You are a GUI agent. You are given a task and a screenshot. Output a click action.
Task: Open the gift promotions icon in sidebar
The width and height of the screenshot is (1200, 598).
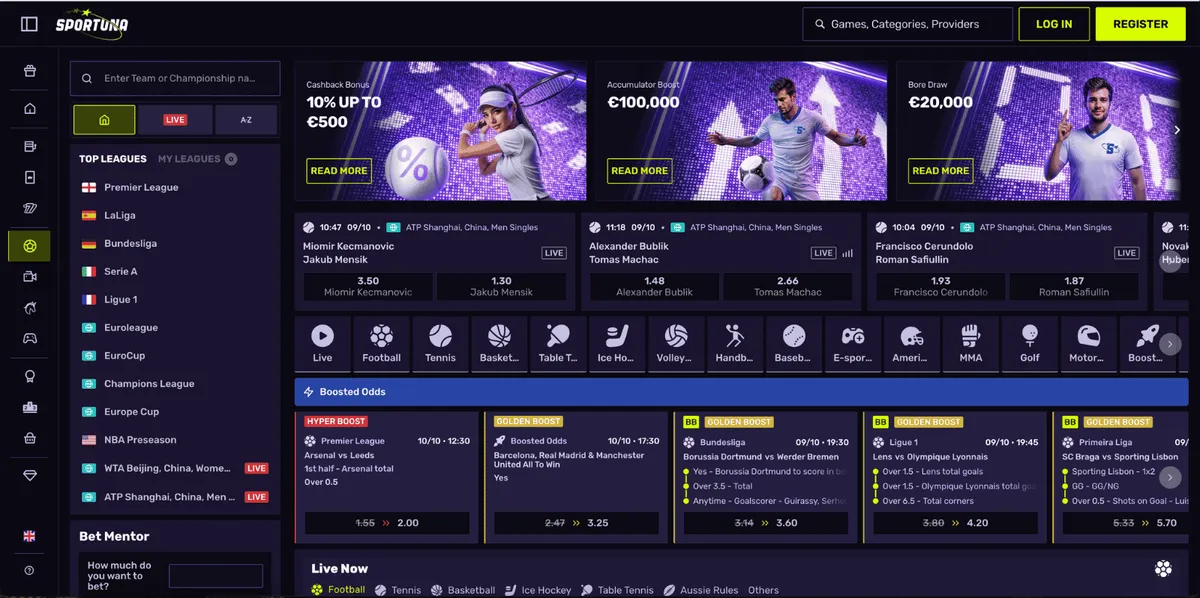point(30,71)
